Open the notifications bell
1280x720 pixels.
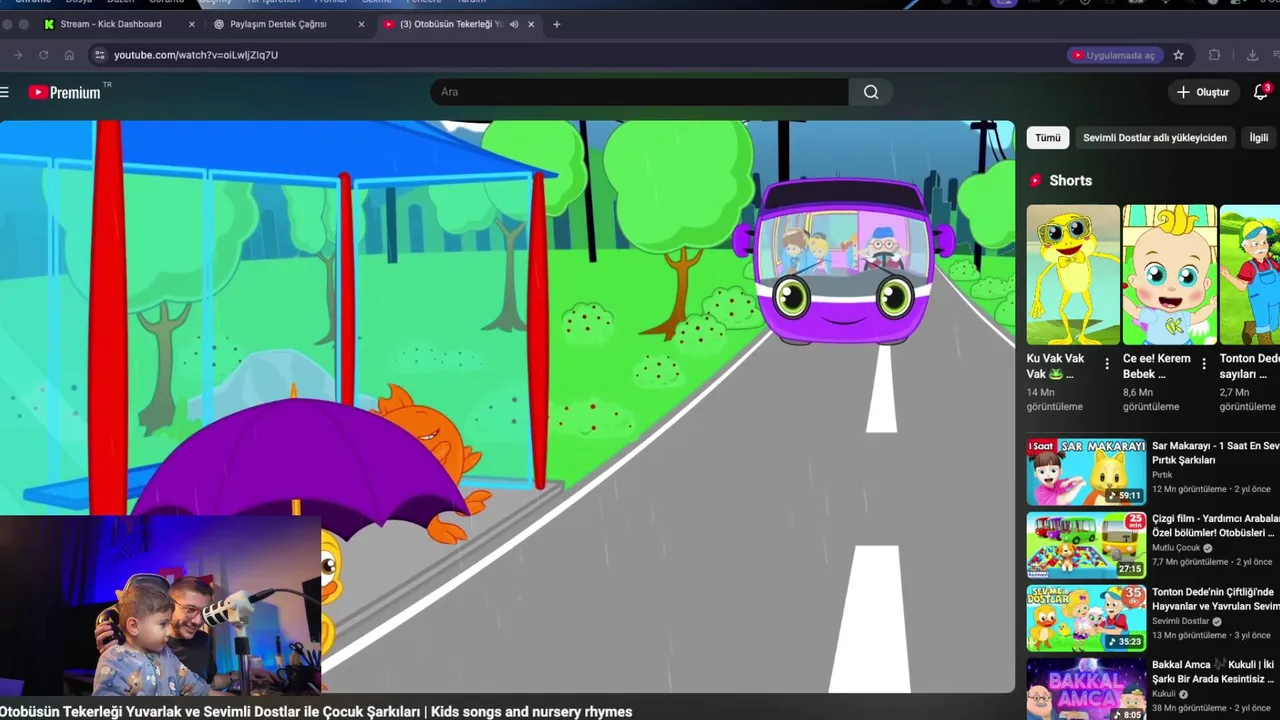click(x=1260, y=92)
